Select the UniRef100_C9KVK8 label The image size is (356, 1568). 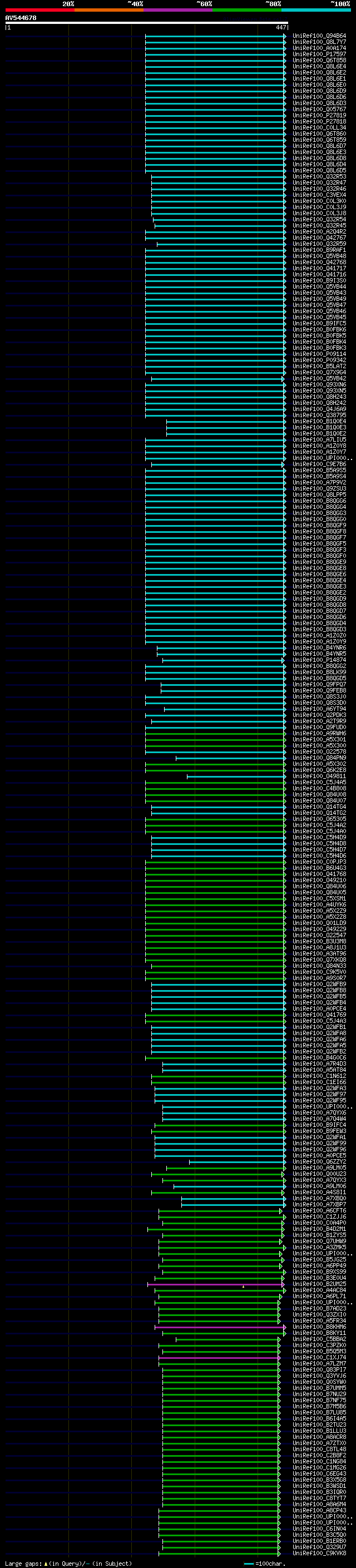pyautogui.click(x=319, y=1554)
